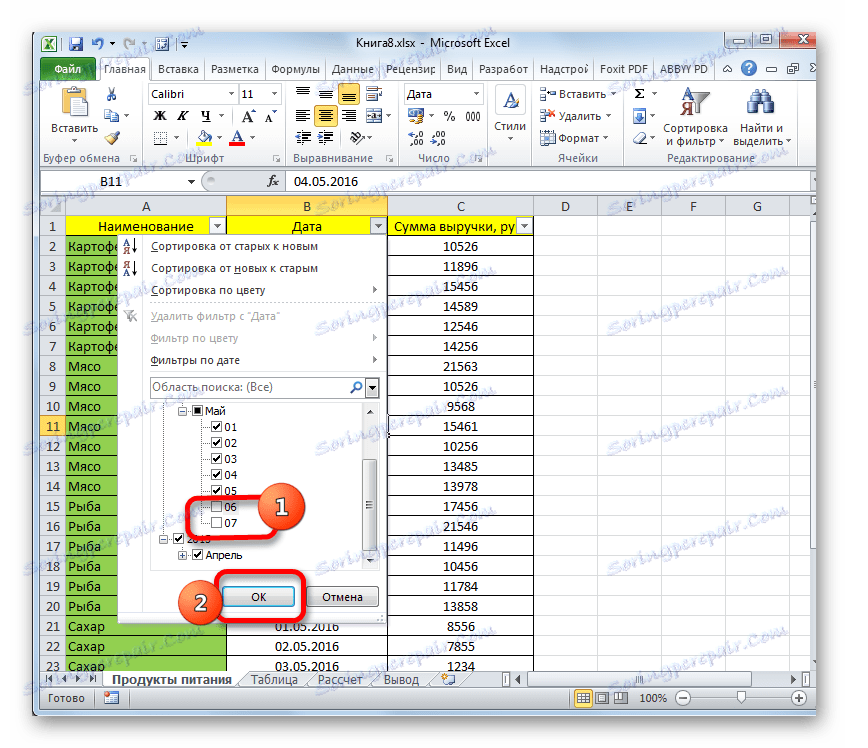Uncheck day 03 under Май

(216, 459)
